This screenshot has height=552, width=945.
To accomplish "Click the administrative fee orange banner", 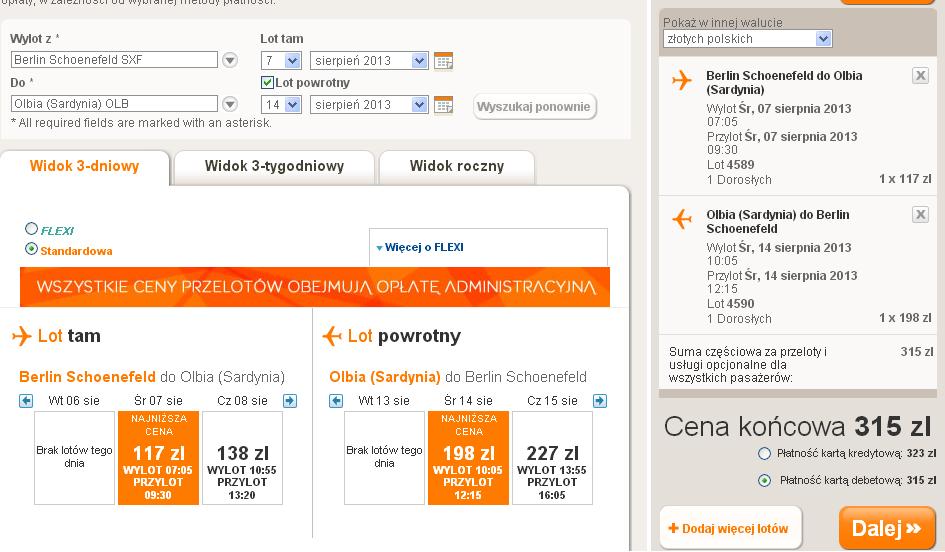I will (315, 287).
